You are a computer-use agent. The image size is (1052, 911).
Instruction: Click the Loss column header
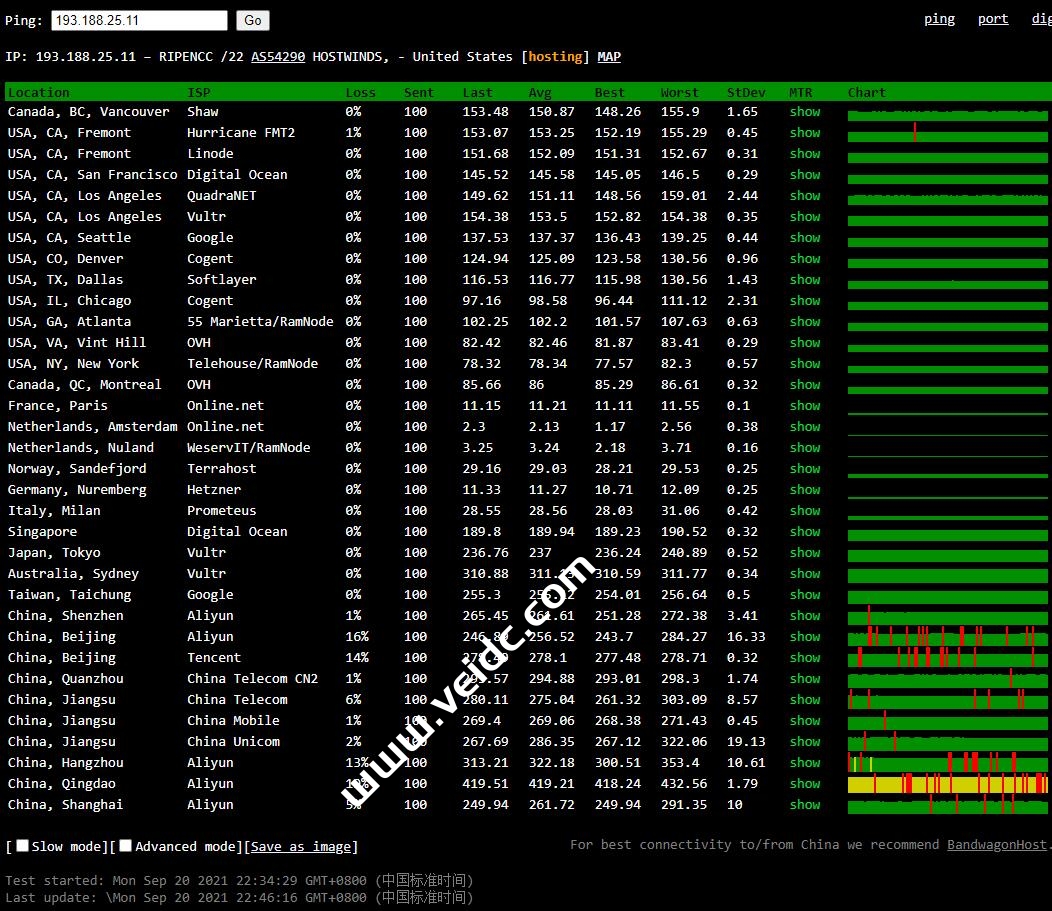click(360, 93)
